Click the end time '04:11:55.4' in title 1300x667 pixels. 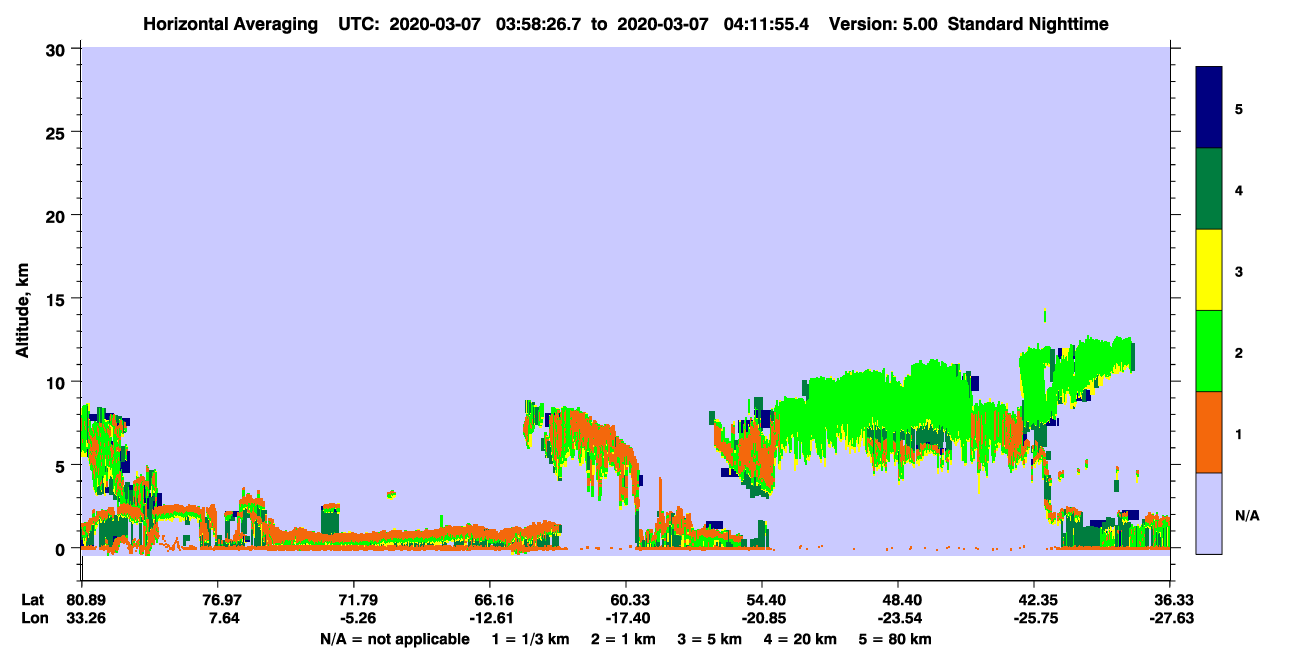pyautogui.click(x=766, y=24)
